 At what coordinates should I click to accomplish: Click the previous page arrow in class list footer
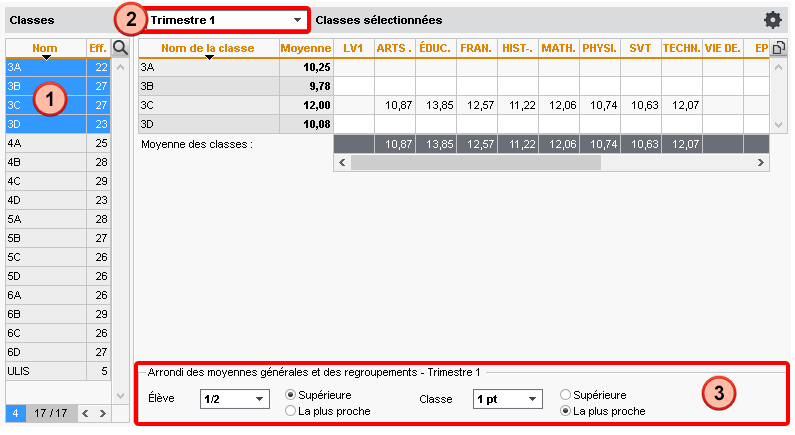85,412
